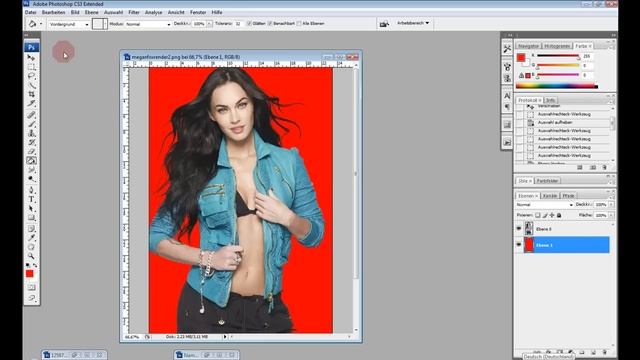Select the Lasso tool
This screenshot has width=640, height=360.
tap(31, 76)
